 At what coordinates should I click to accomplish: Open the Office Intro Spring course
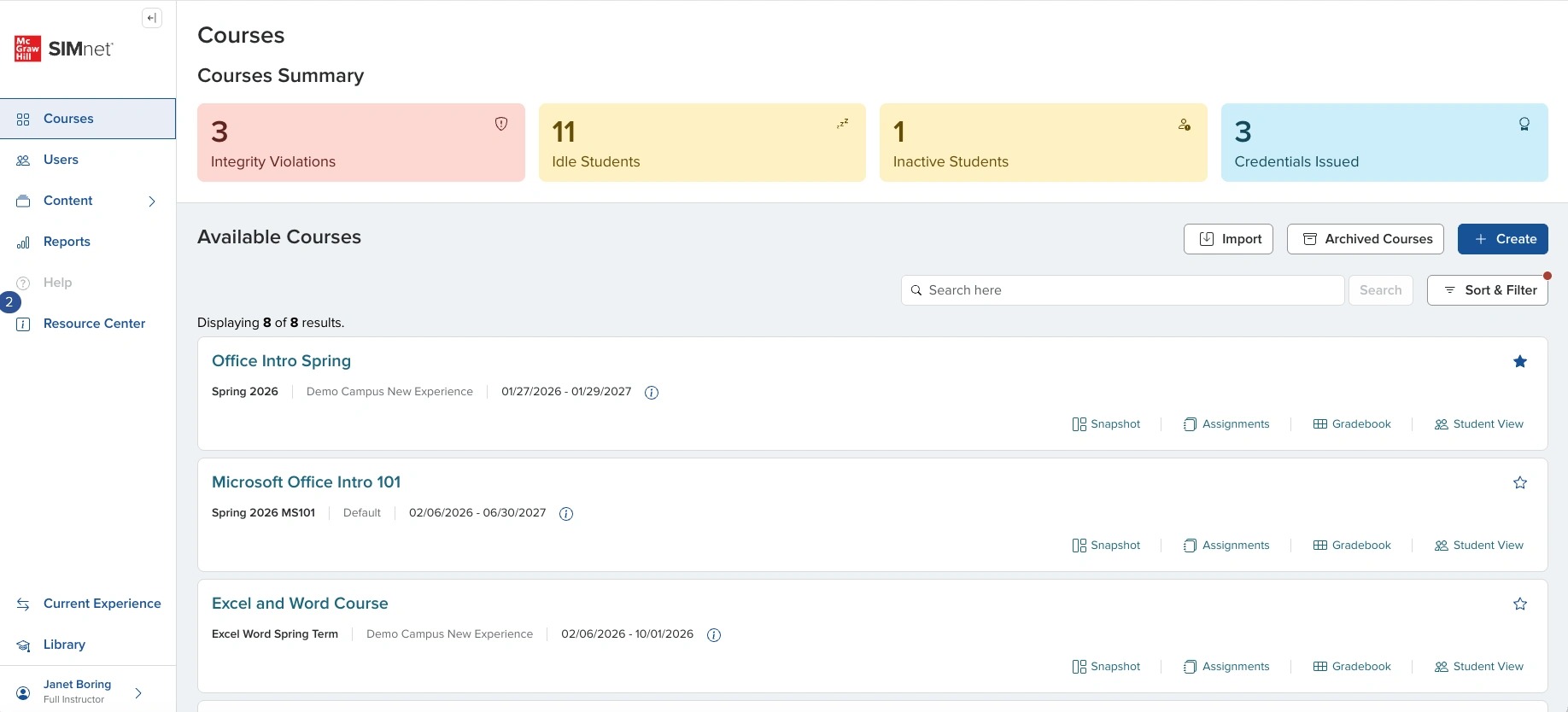point(281,361)
